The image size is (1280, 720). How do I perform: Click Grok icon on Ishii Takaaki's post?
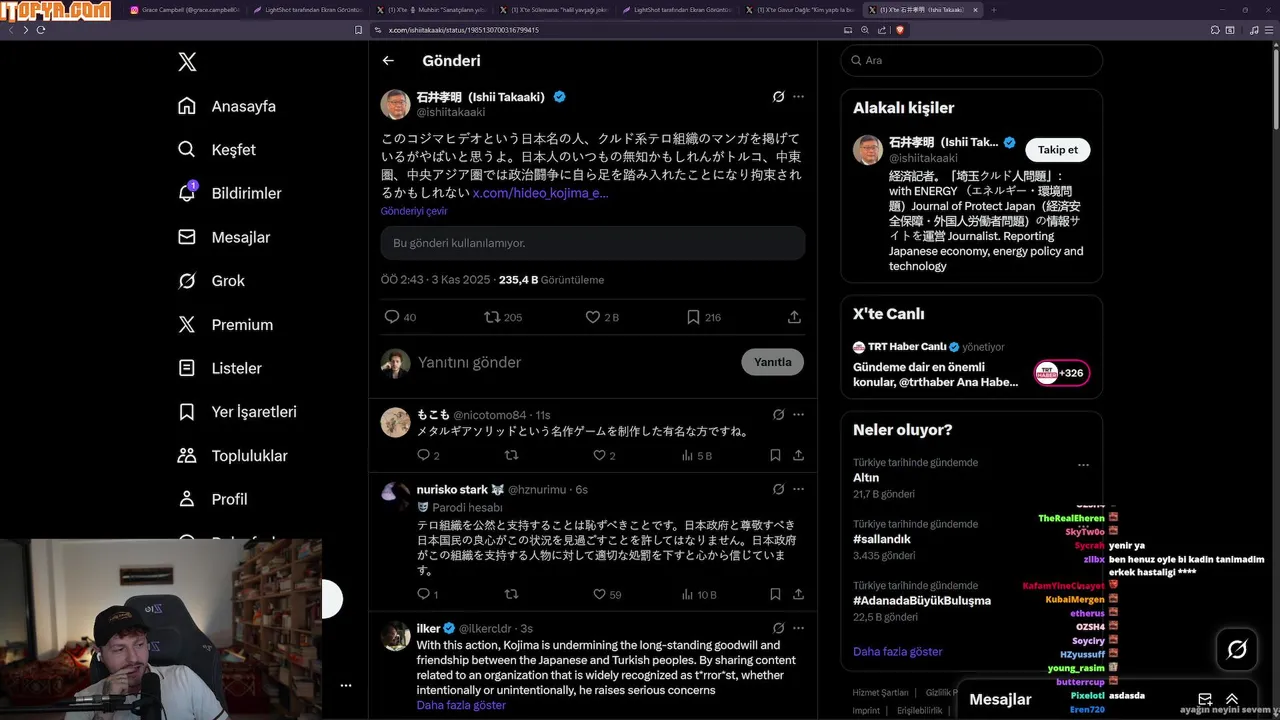[x=778, y=97]
